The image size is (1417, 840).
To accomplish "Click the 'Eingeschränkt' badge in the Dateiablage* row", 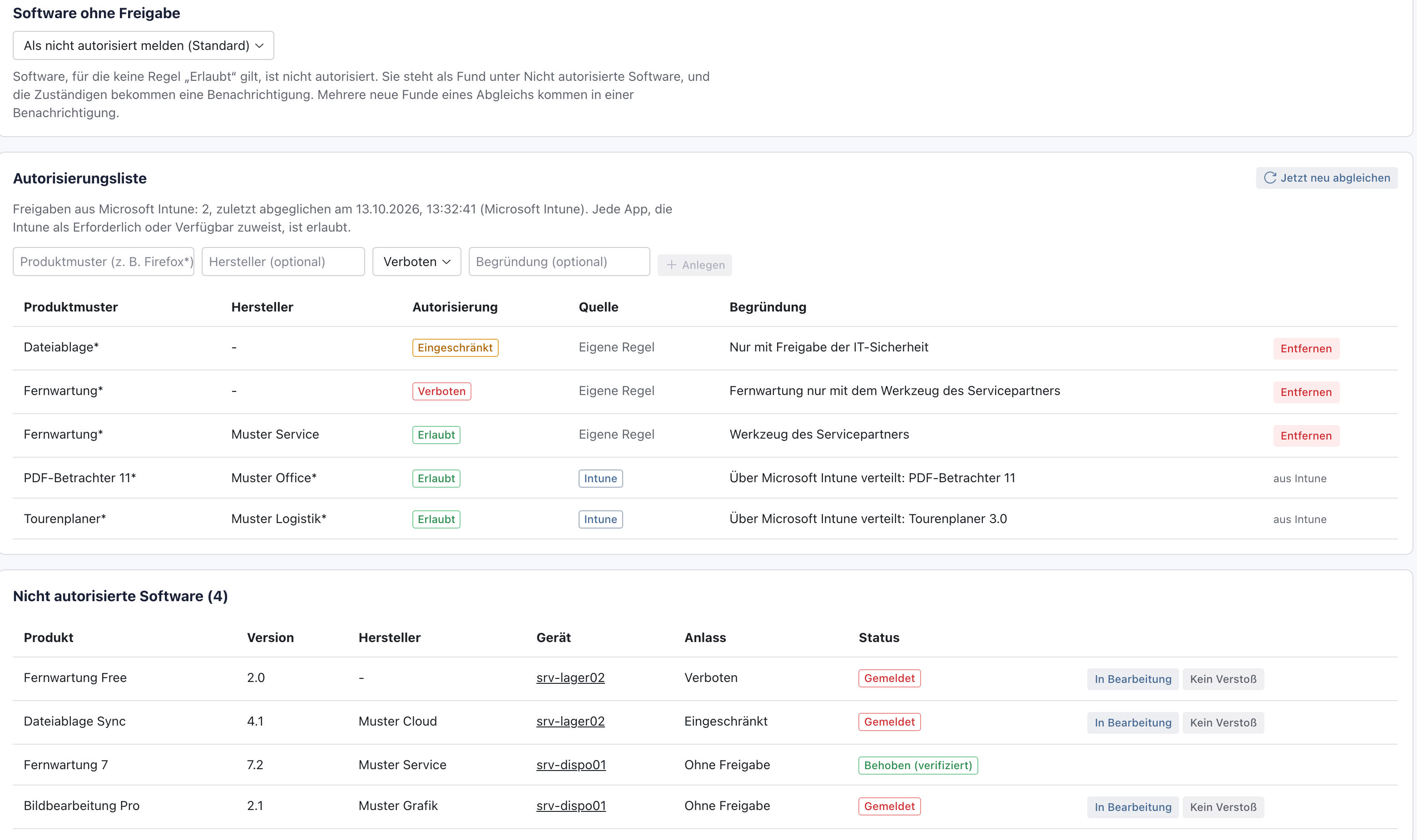I will pyautogui.click(x=455, y=347).
